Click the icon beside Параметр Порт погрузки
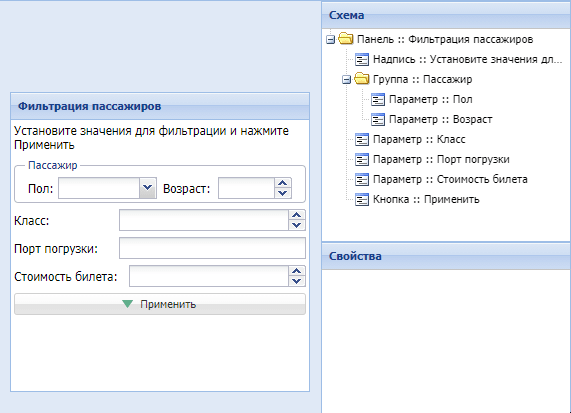Image resolution: width=571 pixels, height=413 pixels. (x=362, y=159)
